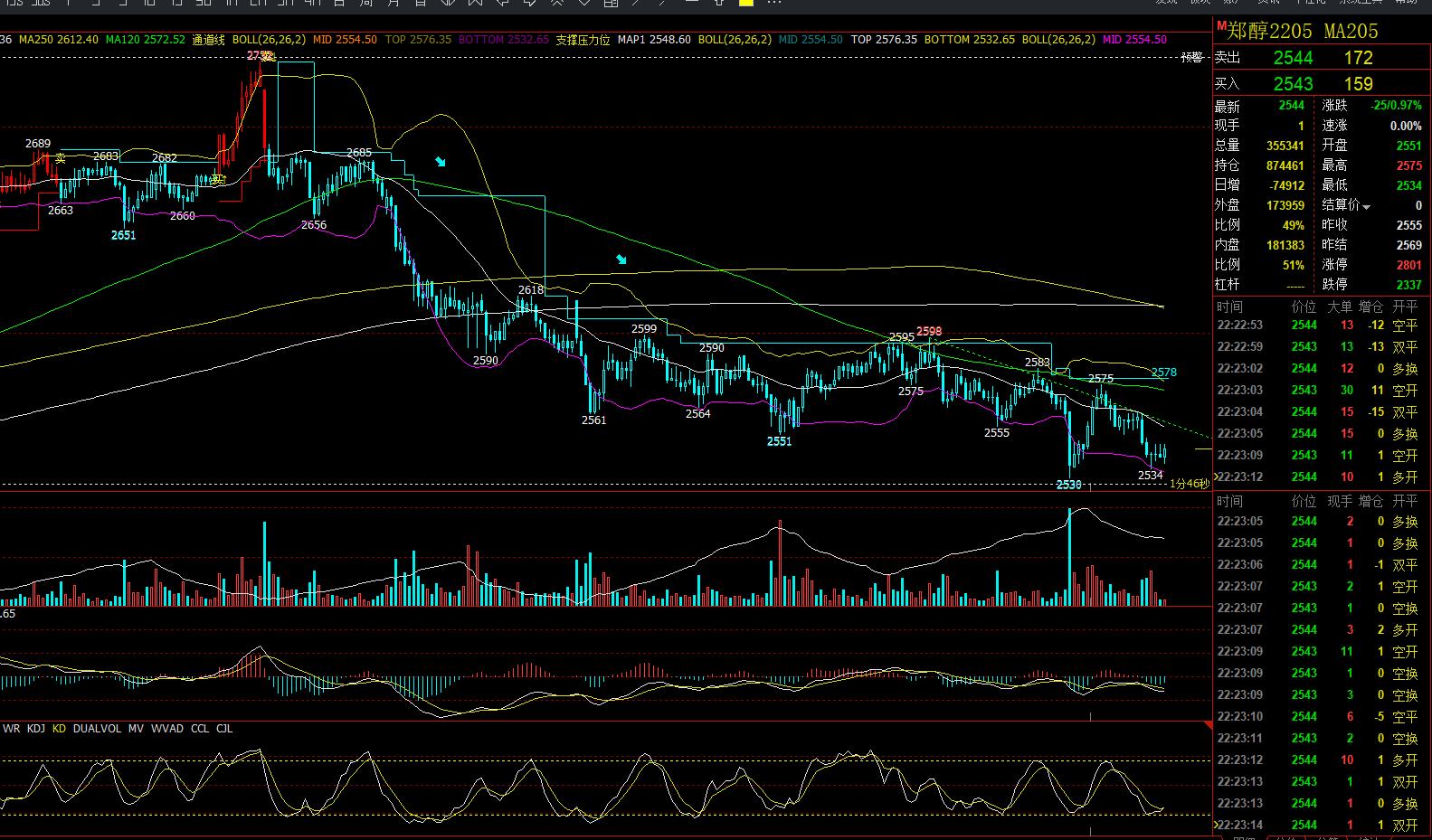Click the 外盘 value 173959
This screenshot has width=1432, height=840.
coord(1285,205)
